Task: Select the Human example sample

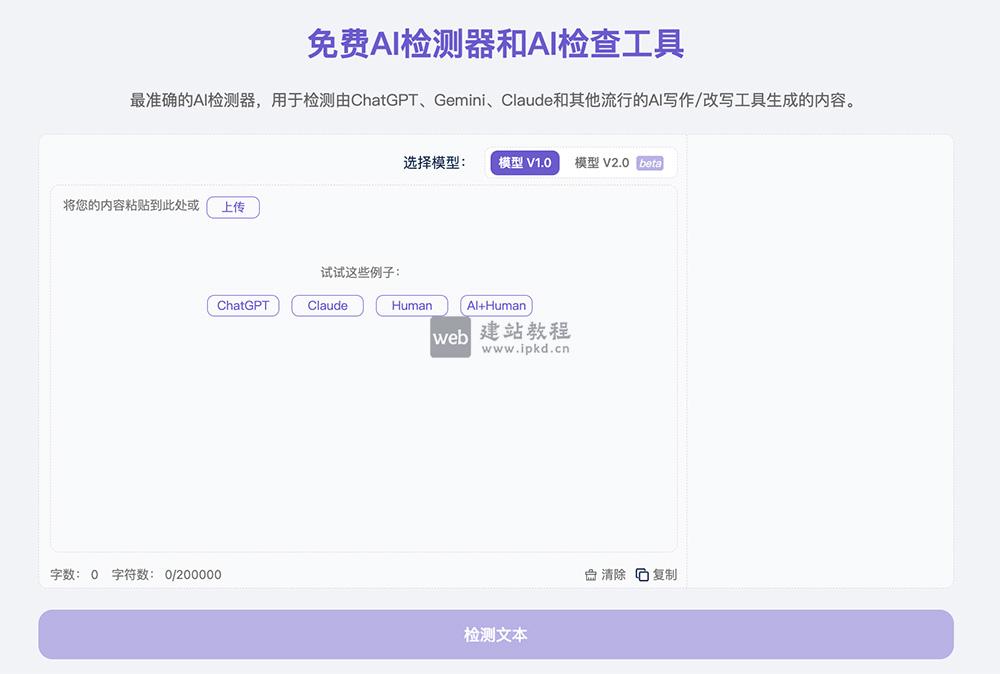Action: [x=411, y=305]
